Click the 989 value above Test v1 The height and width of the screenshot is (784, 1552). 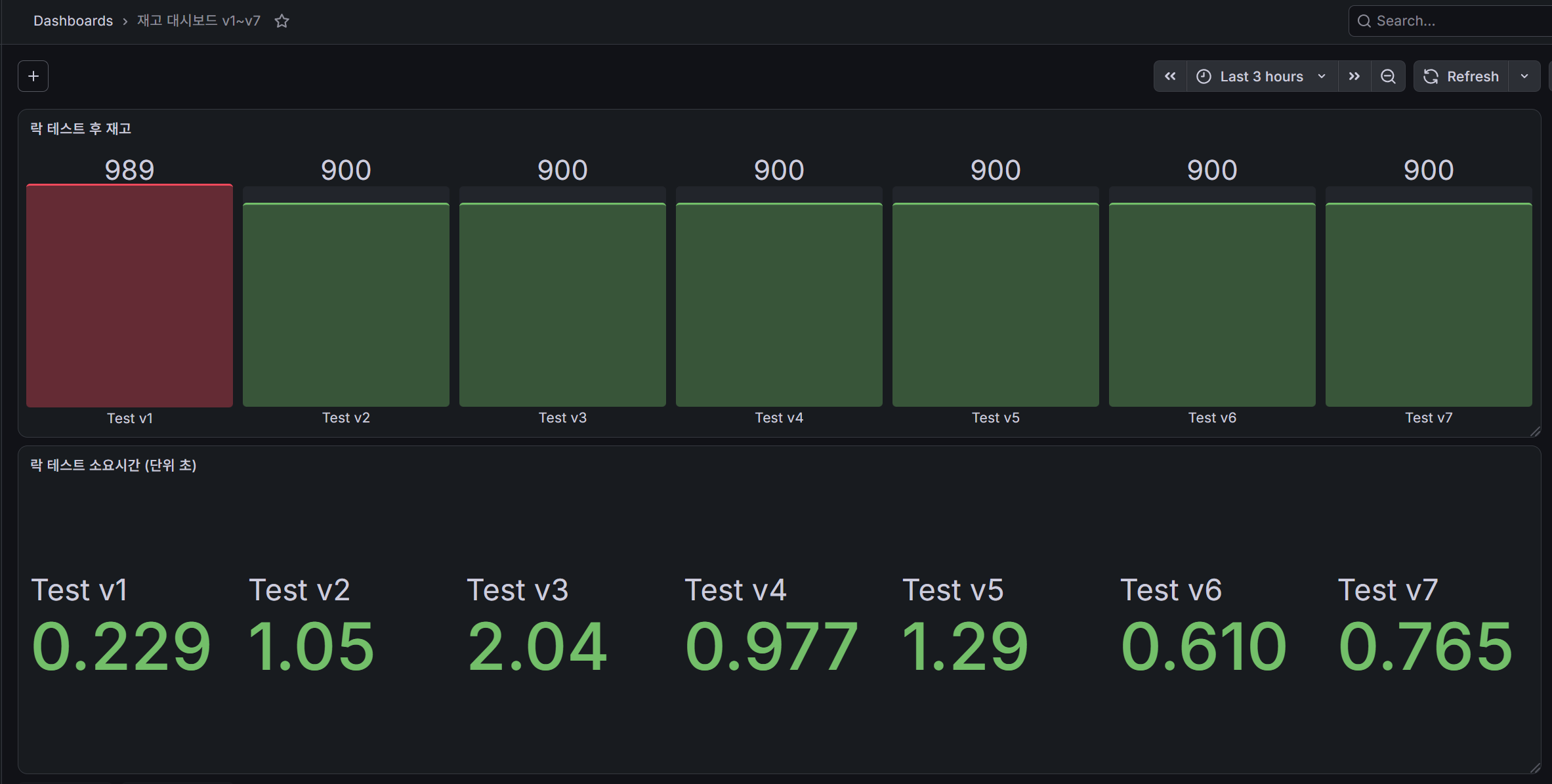point(129,171)
